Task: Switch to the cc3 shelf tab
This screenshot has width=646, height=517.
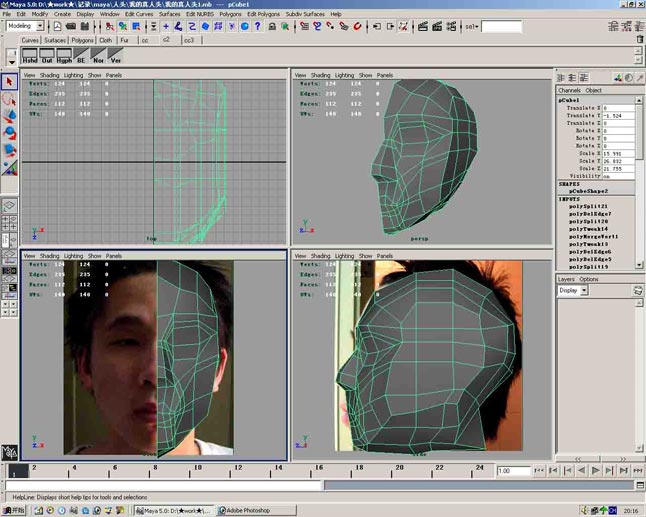Action: click(x=189, y=40)
